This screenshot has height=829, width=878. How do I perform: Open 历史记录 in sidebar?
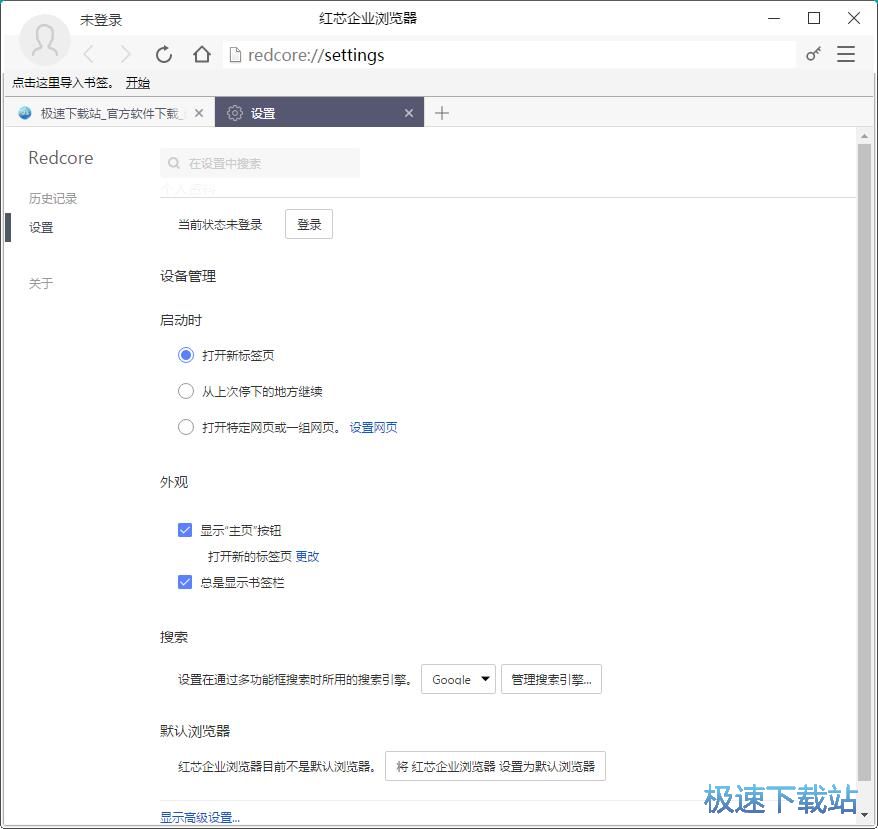[x=53, y=198]
